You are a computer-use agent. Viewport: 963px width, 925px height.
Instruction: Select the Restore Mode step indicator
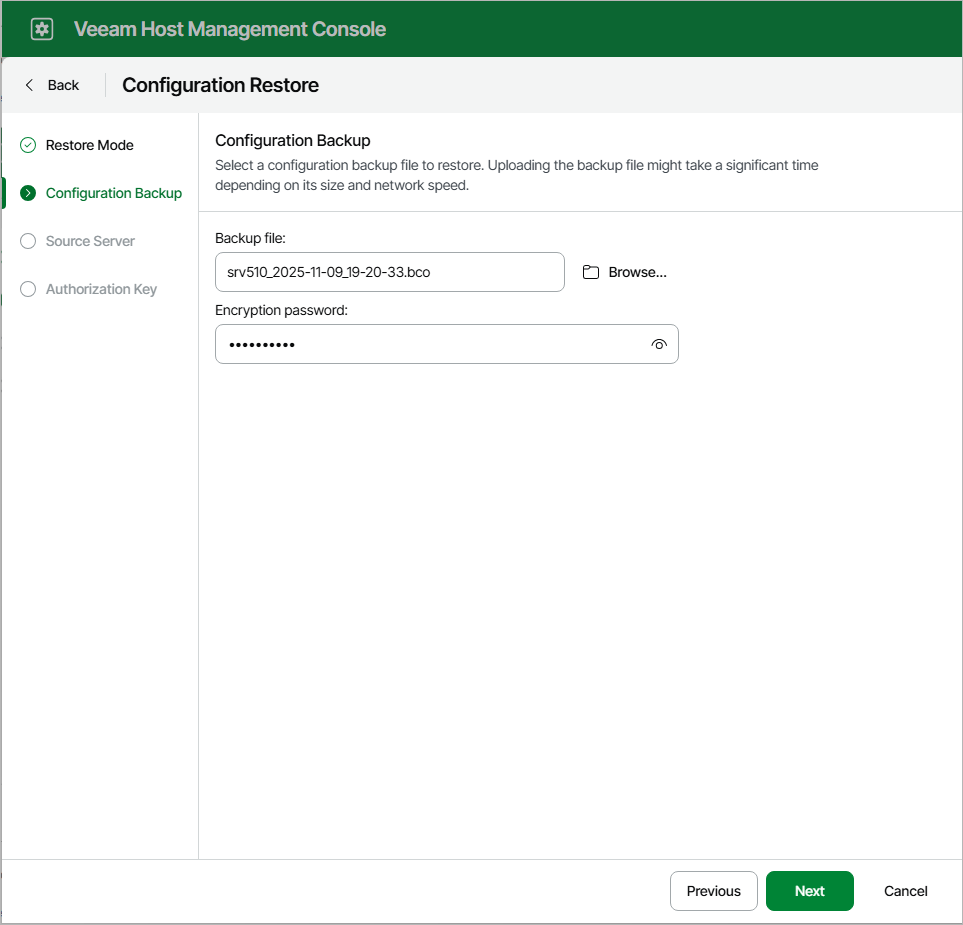pyautogui.click(x=89, y=145)
